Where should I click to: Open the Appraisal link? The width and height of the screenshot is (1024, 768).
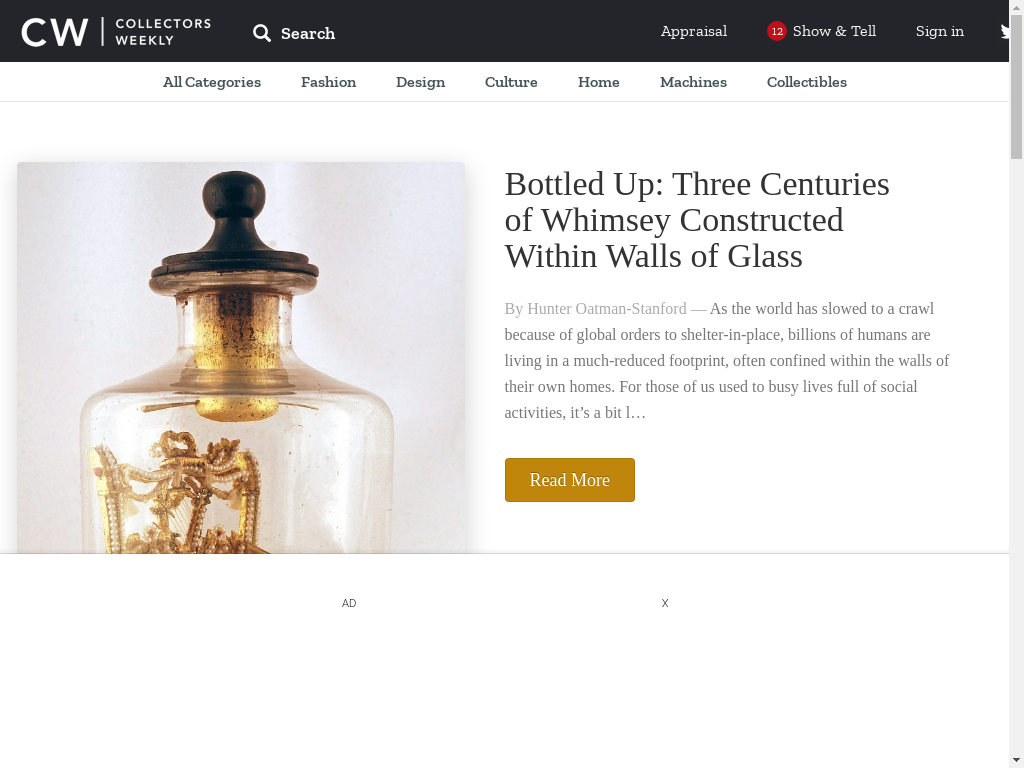694,31
